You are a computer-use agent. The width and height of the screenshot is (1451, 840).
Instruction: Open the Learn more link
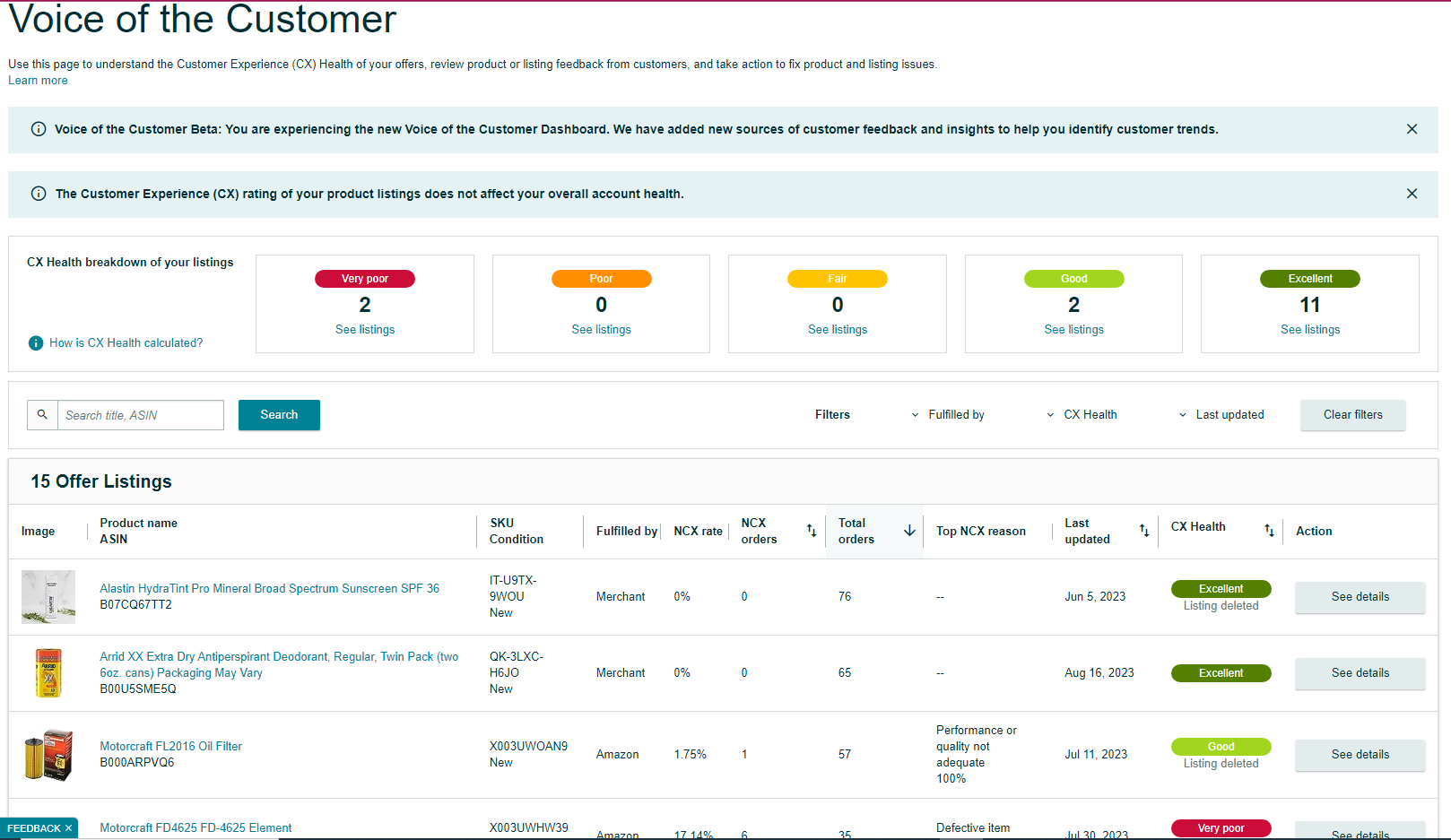pyautogui.click(x=38, y=81)
